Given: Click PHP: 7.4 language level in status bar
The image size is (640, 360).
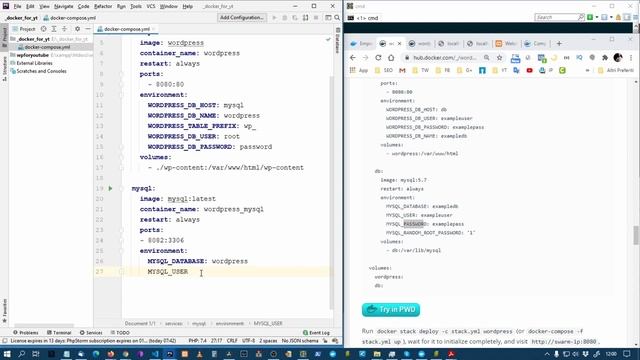Looking at the screenshot, I should click(198, 340).
